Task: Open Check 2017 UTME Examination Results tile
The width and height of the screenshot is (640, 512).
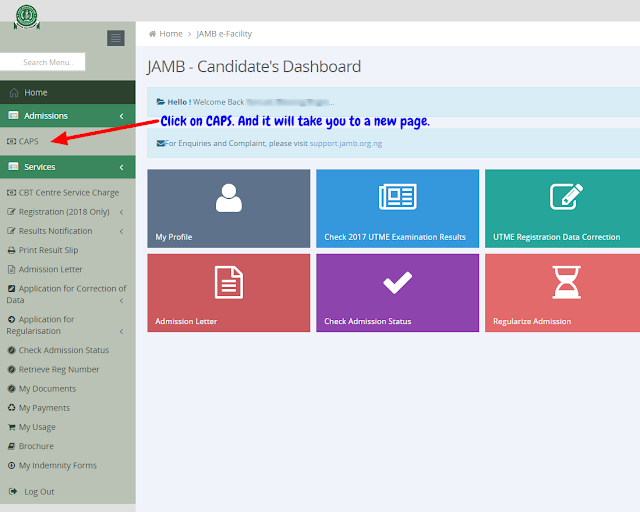Action: (x=397, y=208)
